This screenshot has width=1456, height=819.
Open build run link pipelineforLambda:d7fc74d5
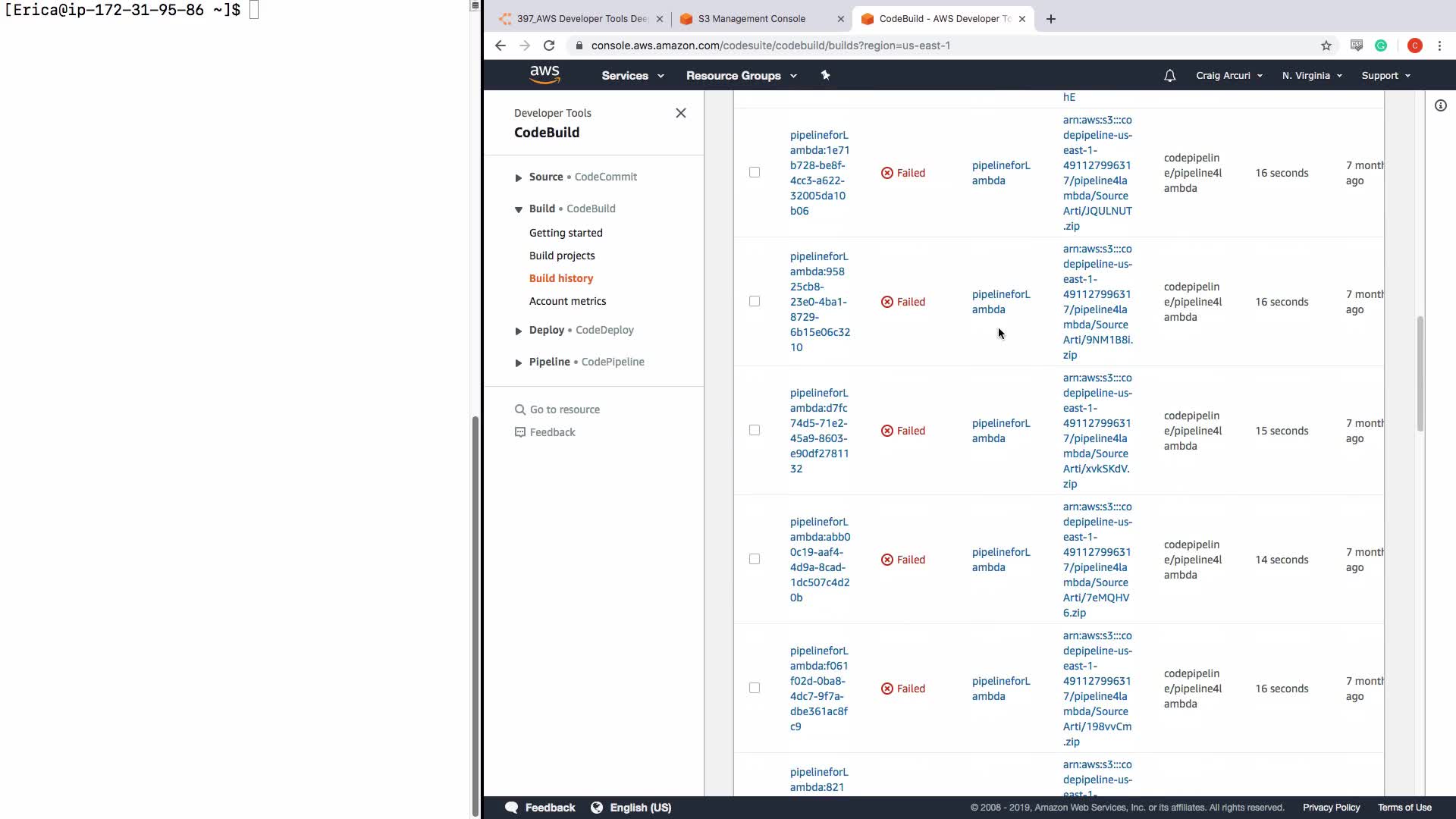(x=819, y=431)
